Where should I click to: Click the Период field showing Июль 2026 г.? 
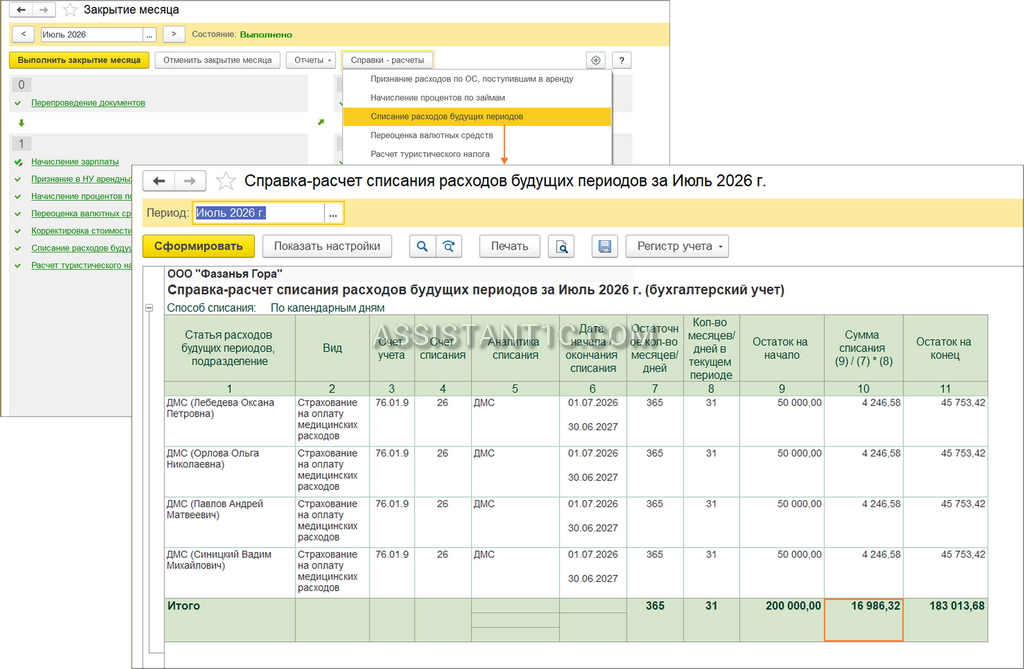coord(259,213)
